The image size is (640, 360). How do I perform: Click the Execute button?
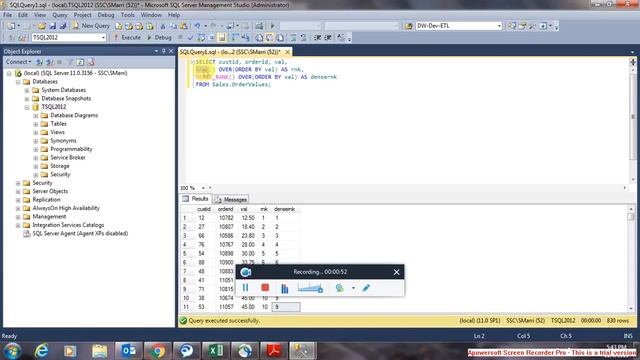tap(127, 38)
